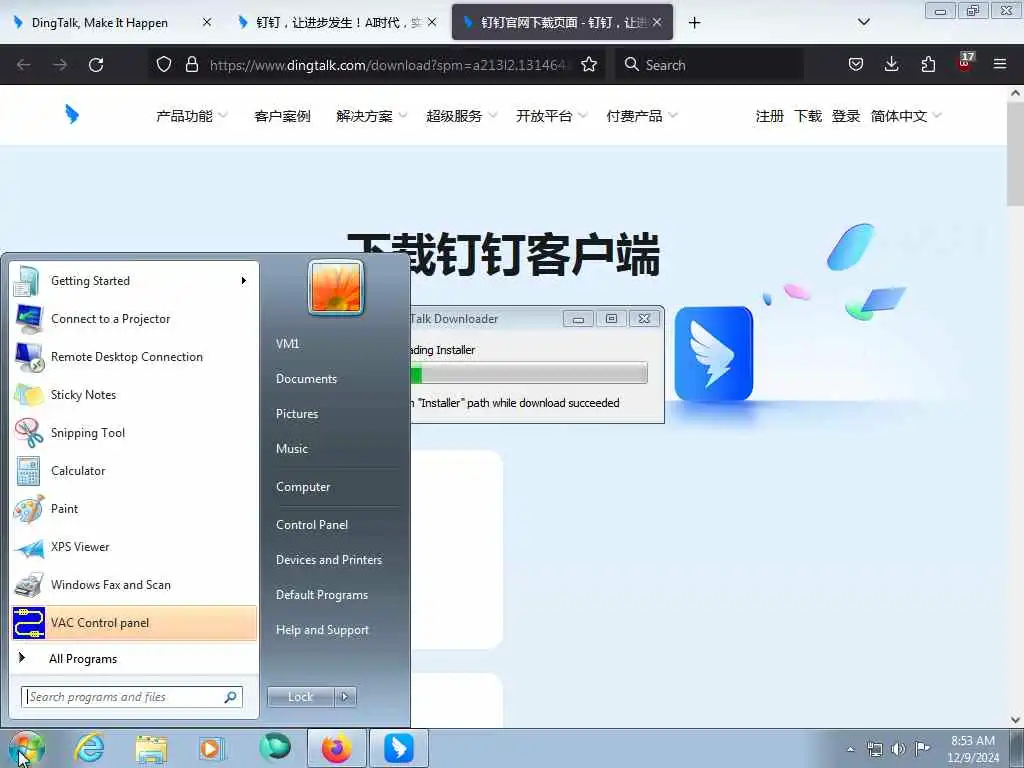
Task: Click 下载 link in site header
Action: click(x=808, y=116)
